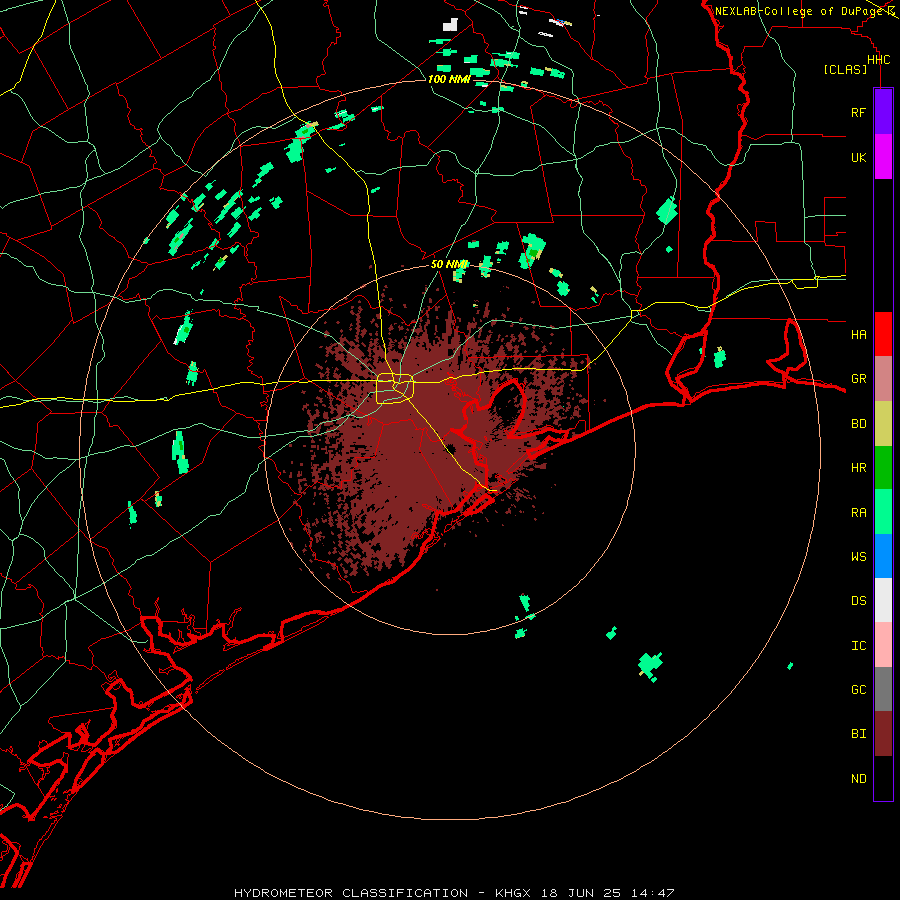Pick the HR dark green legend swatch

[x=883, y=468]
